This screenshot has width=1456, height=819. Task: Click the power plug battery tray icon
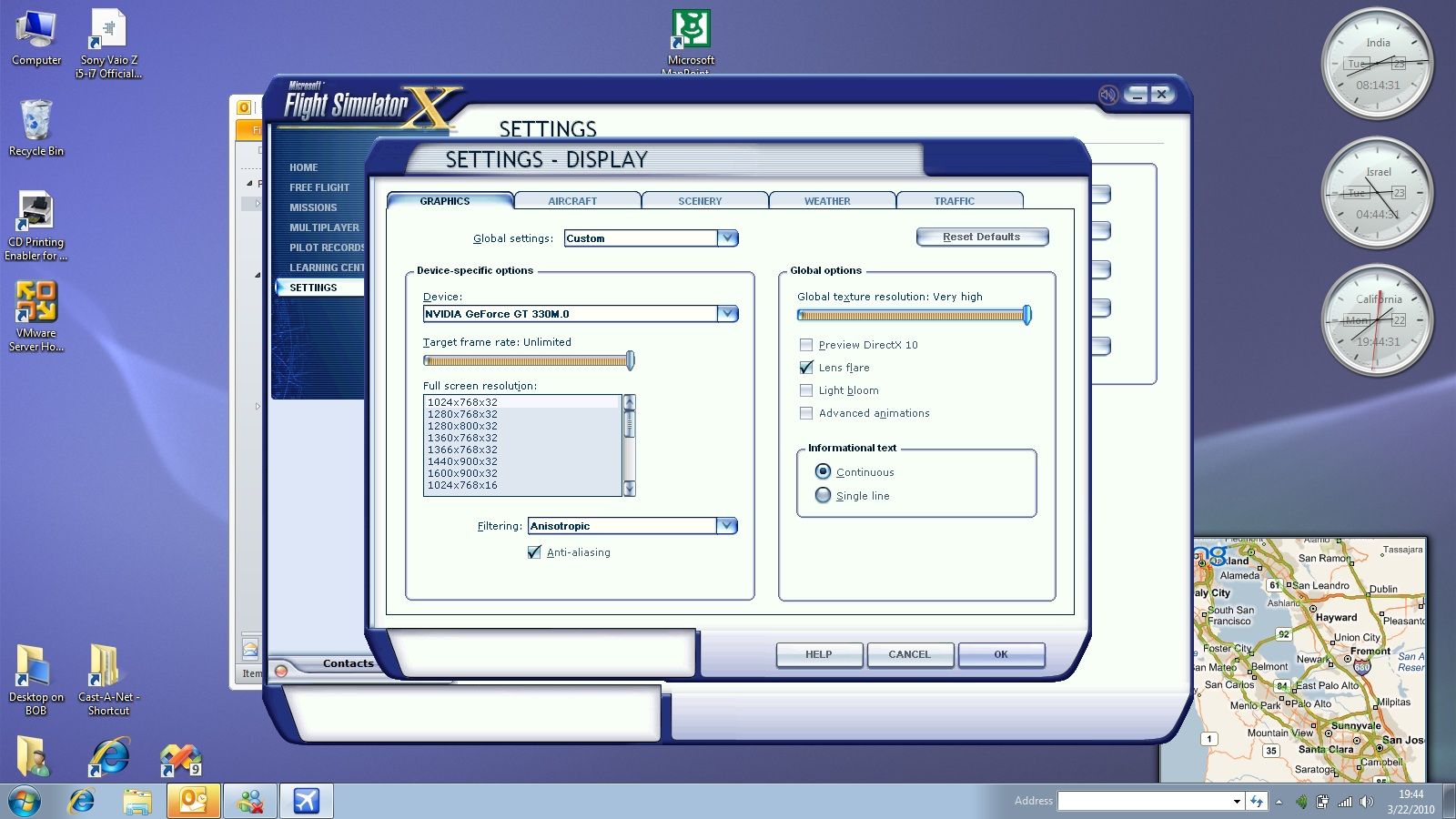[1322, 802]
